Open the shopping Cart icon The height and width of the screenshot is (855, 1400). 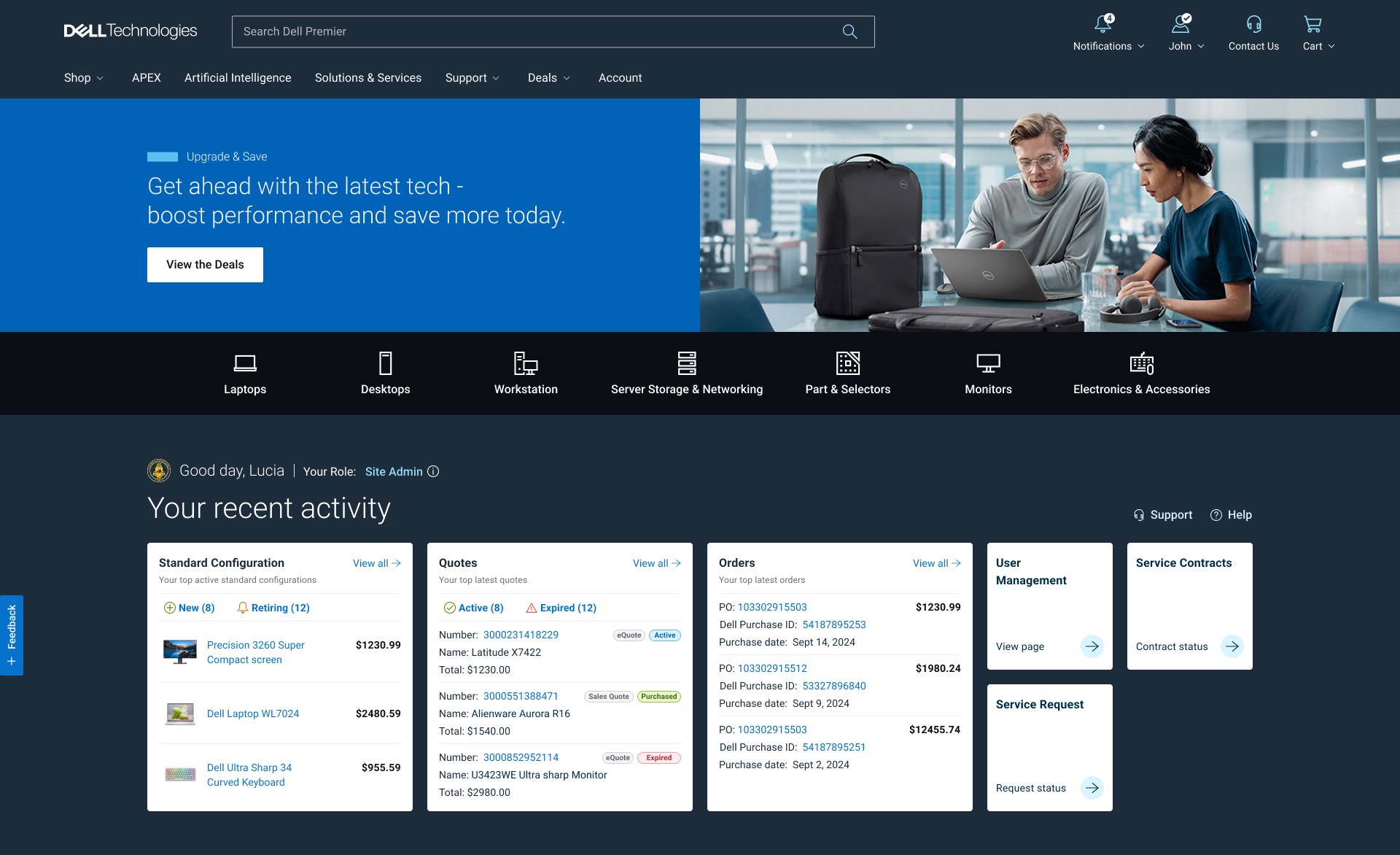pyautogui.click(x=1312, y=24)
